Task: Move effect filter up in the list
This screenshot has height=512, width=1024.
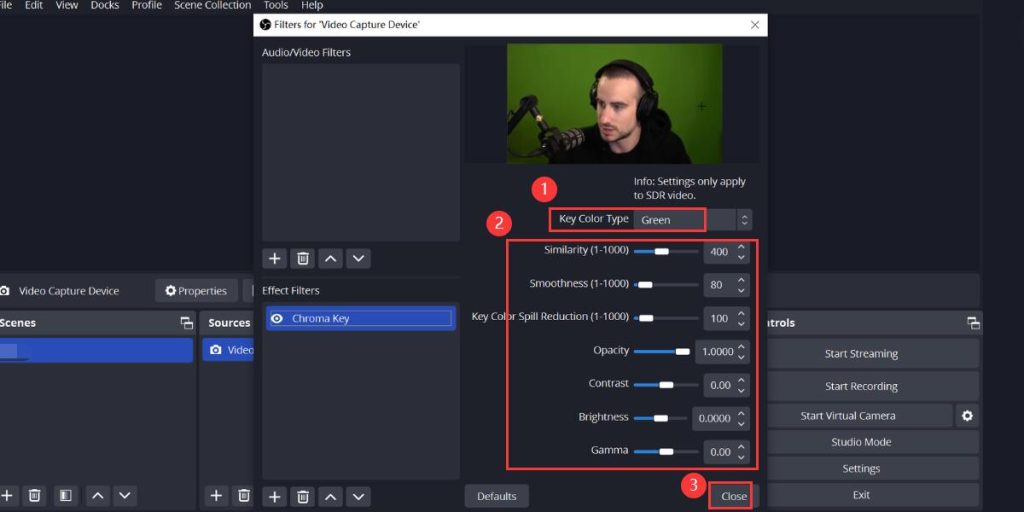Action: coord(330,496)
